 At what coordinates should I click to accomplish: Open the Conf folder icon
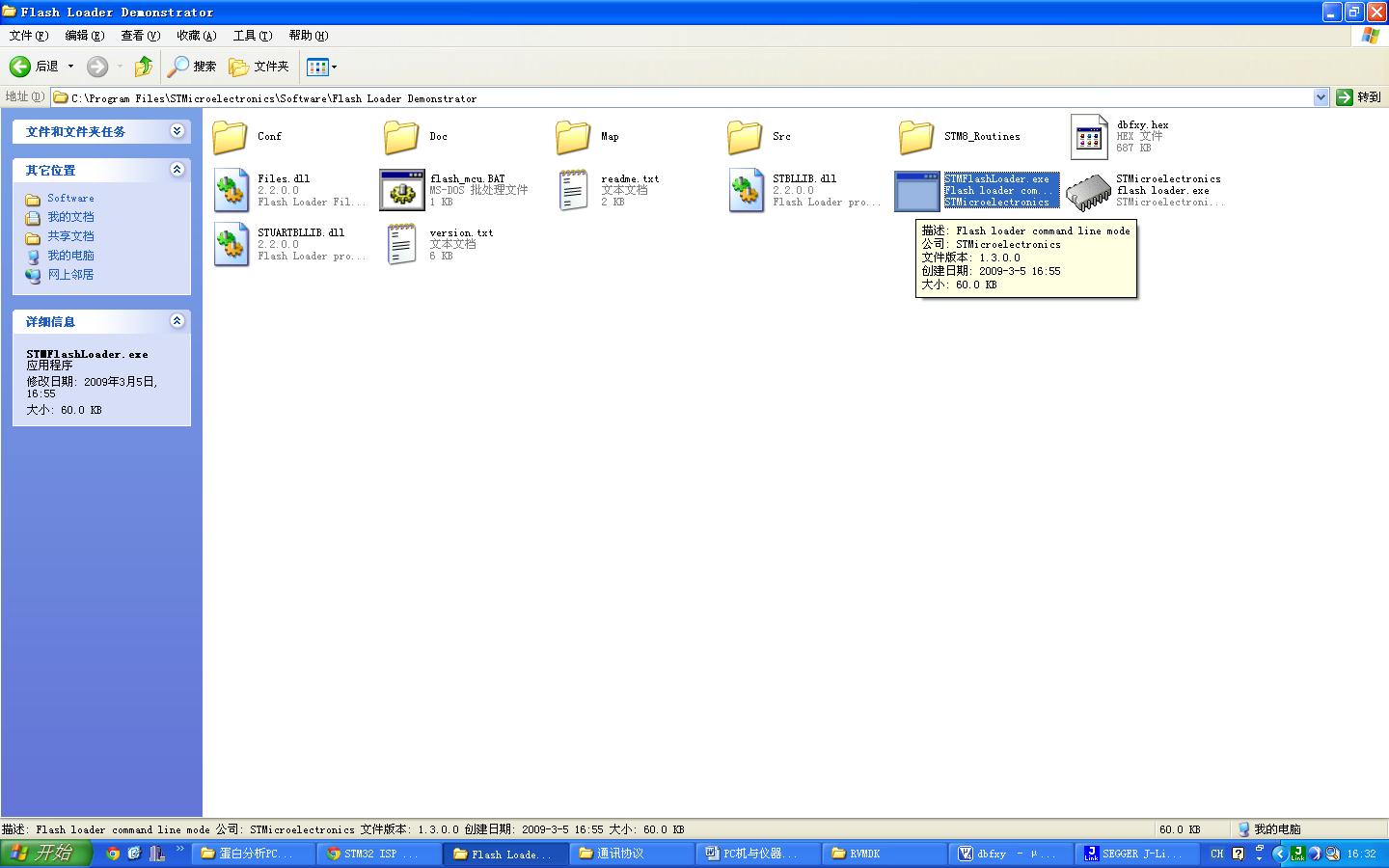pyautogui.click(x=231, y=137)
